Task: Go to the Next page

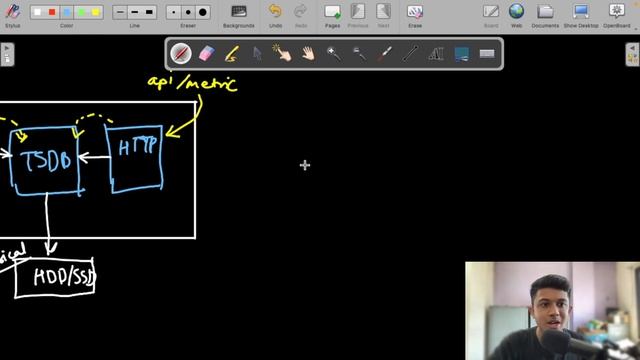Action: 383,16
